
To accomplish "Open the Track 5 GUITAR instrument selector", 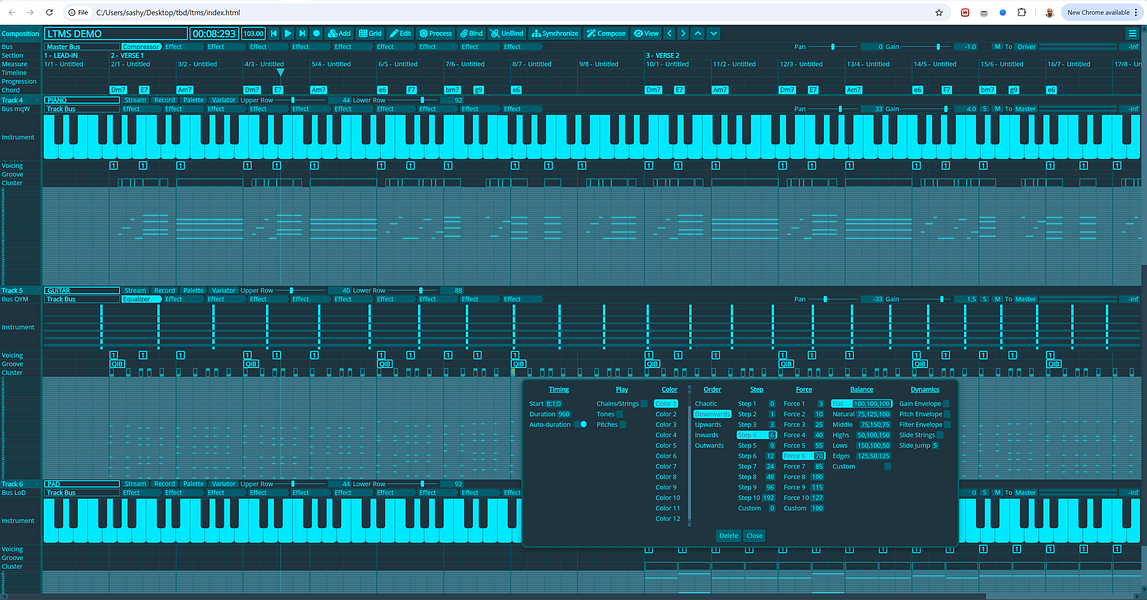I will [x=81, y=290].
